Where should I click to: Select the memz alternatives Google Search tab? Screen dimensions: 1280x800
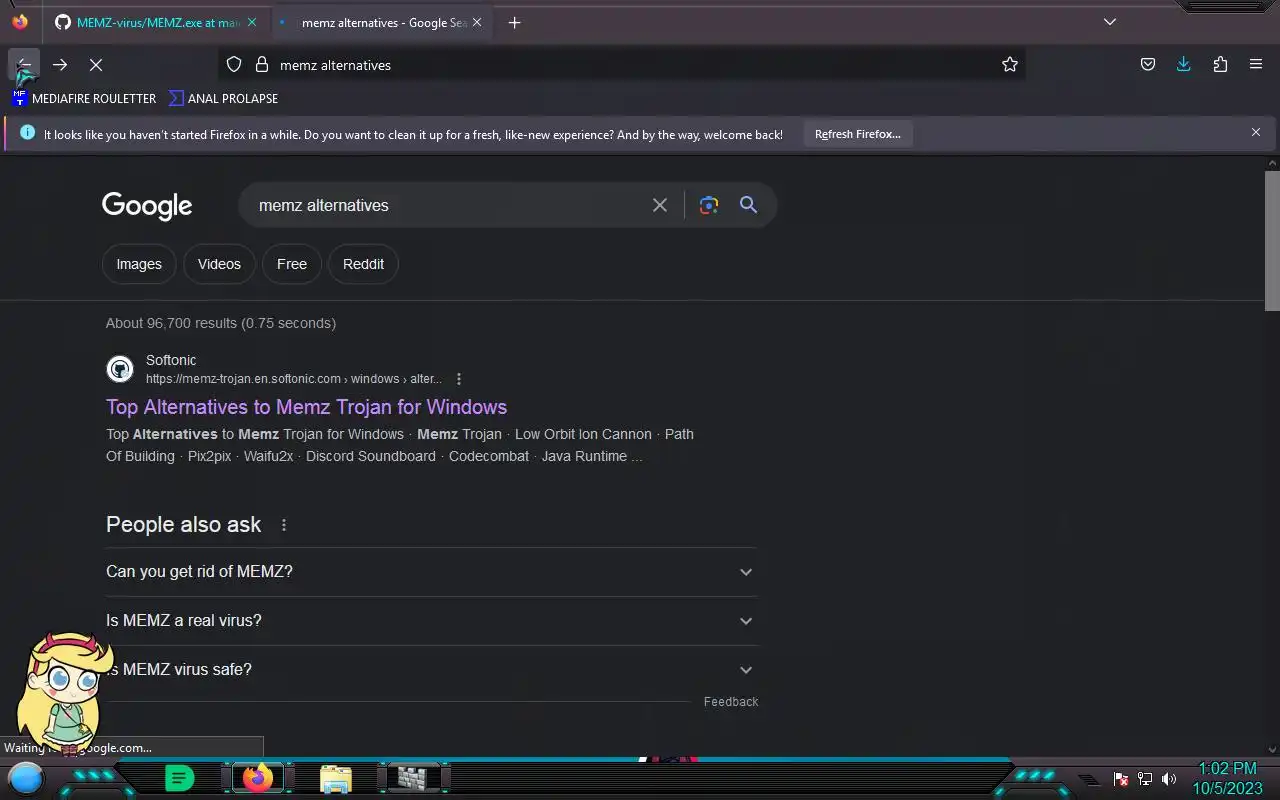(382, 22)
